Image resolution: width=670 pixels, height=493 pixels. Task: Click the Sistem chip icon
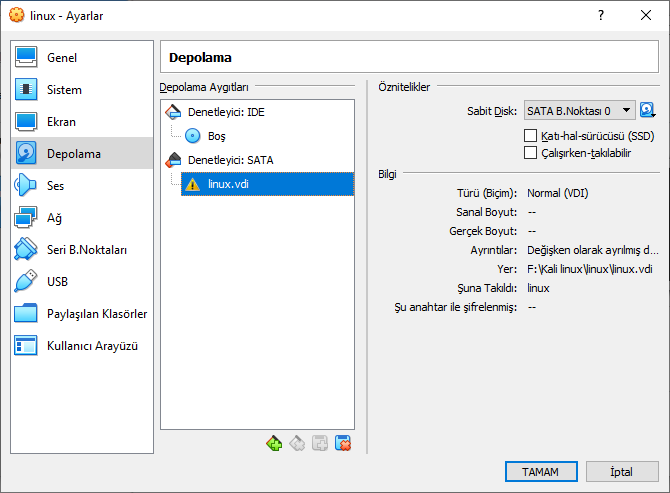point(26,89)
